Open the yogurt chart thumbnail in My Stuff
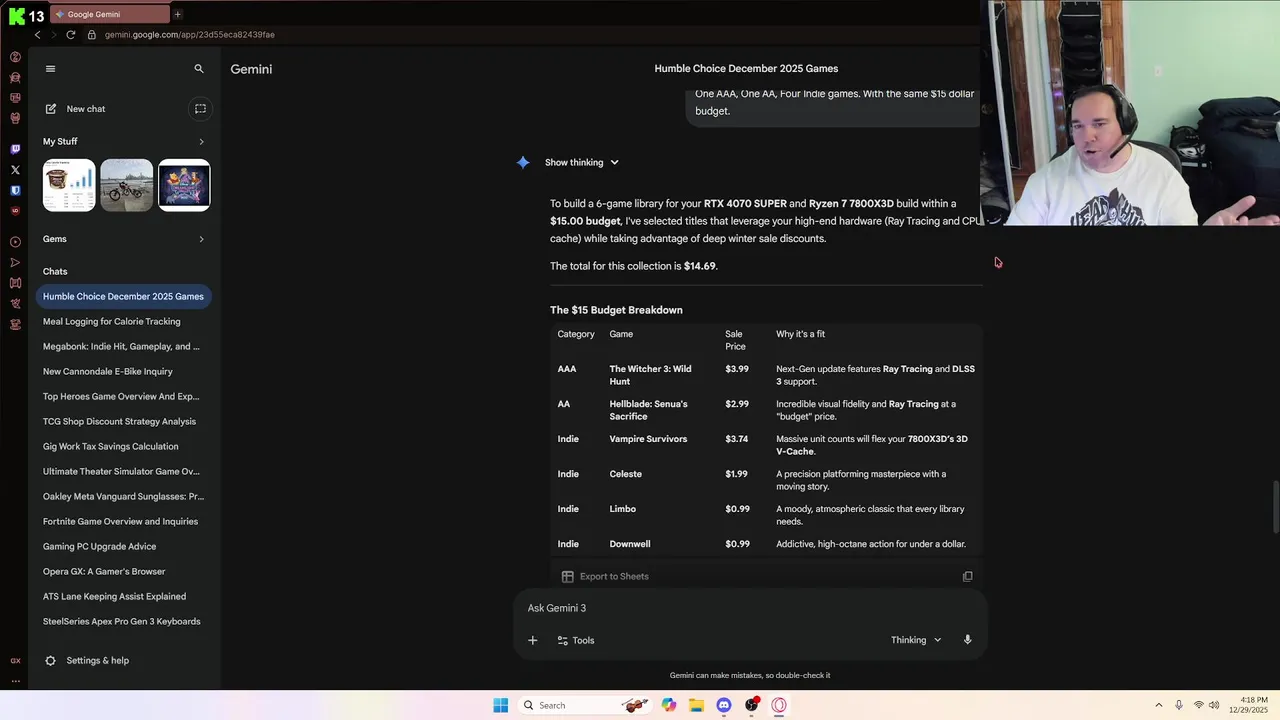This screenshot has height=720, width=1280. (x=69, y=185)
